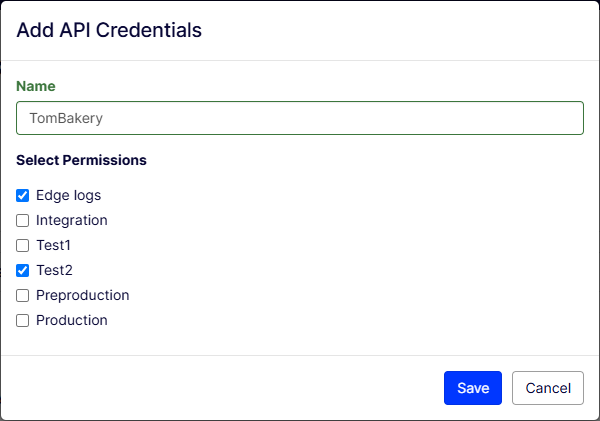This screenshot has width=600, height=421.
Task: Check the Preproduction checkbox
Action: (x=23, y=296)
